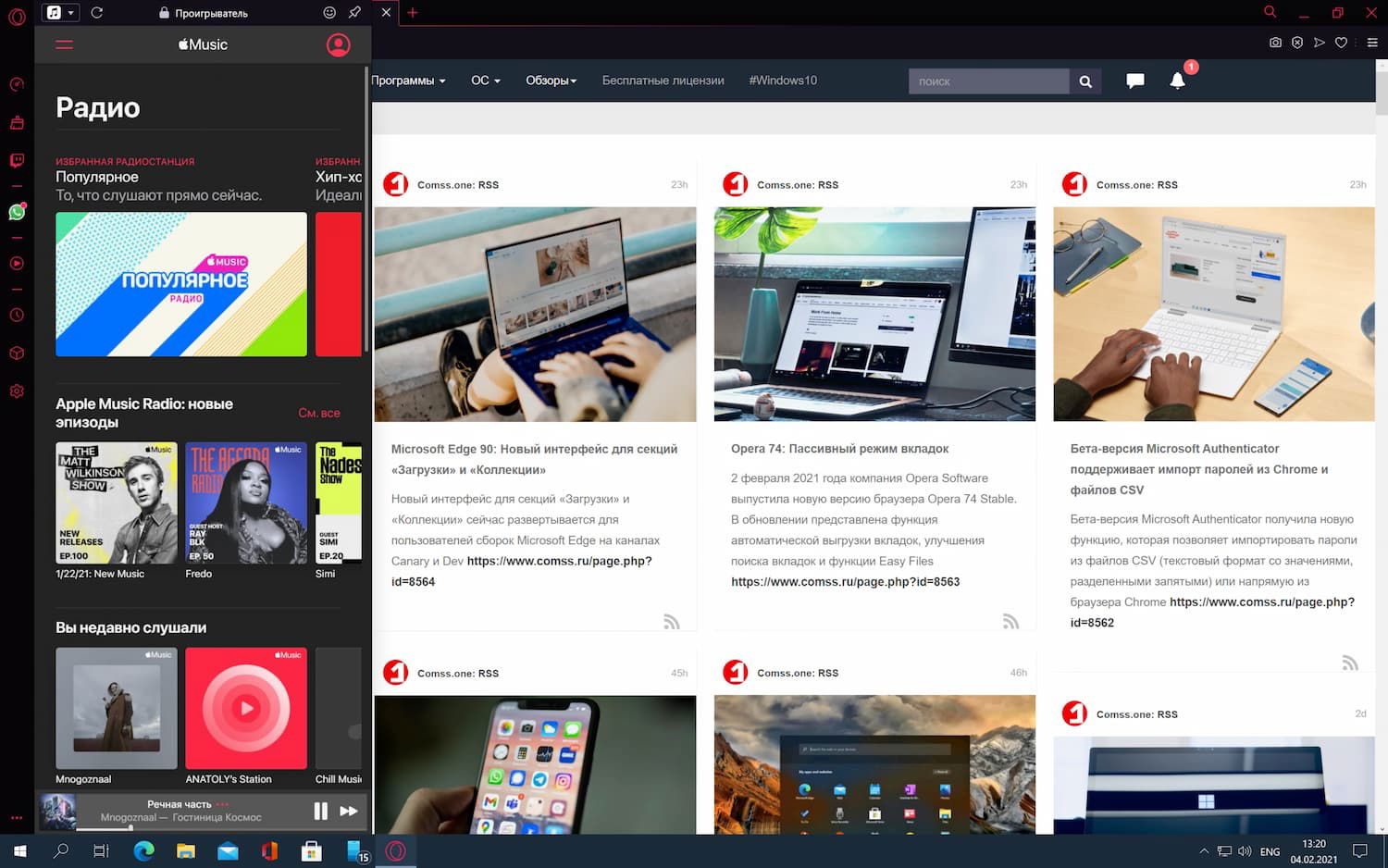Viewport: 1388px width, 868px height.
Task: Expand the Обзоры dropdown menu
Action: coord(551,81)
